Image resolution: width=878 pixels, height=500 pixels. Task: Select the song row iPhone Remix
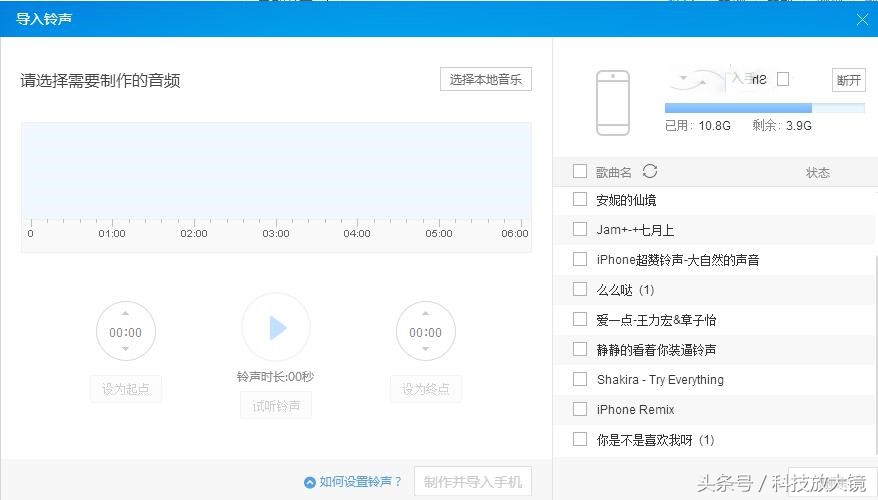(714, 410)
